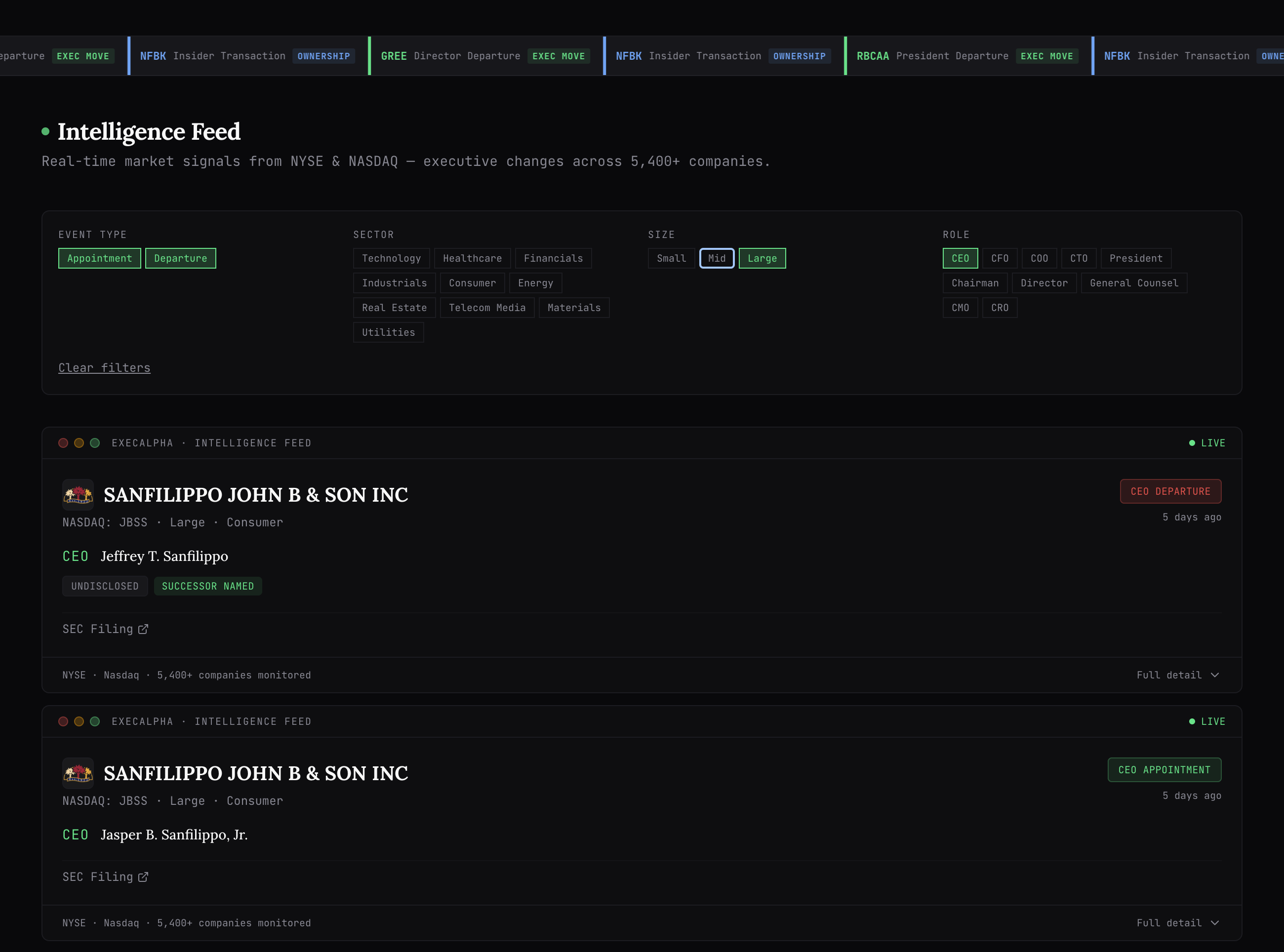Select the Materials sector chip

[x=574, y=308]
